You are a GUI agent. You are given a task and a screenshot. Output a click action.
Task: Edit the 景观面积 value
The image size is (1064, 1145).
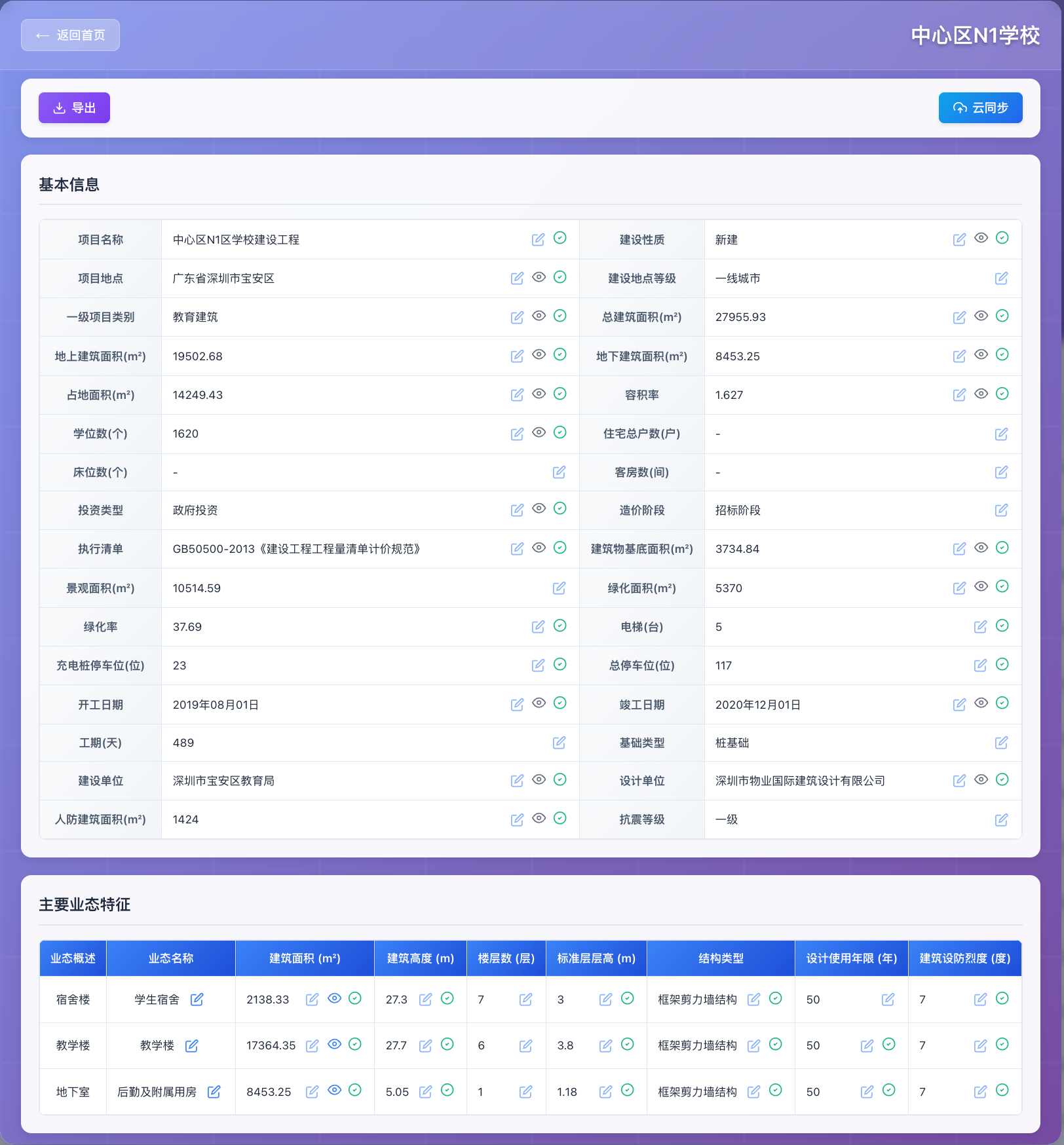(x=560, y=588)
